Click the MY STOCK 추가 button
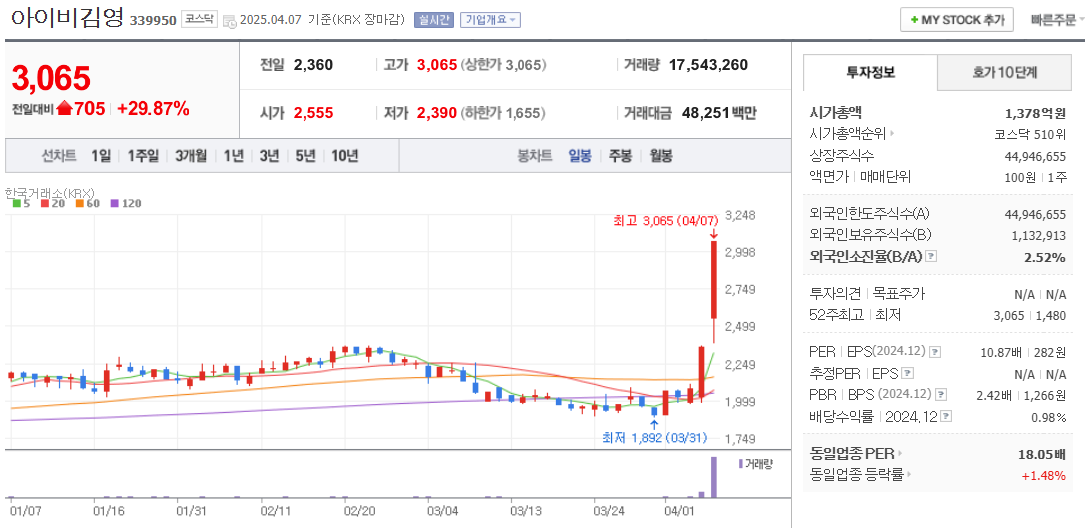1089x528 pixels. (956, 19)
